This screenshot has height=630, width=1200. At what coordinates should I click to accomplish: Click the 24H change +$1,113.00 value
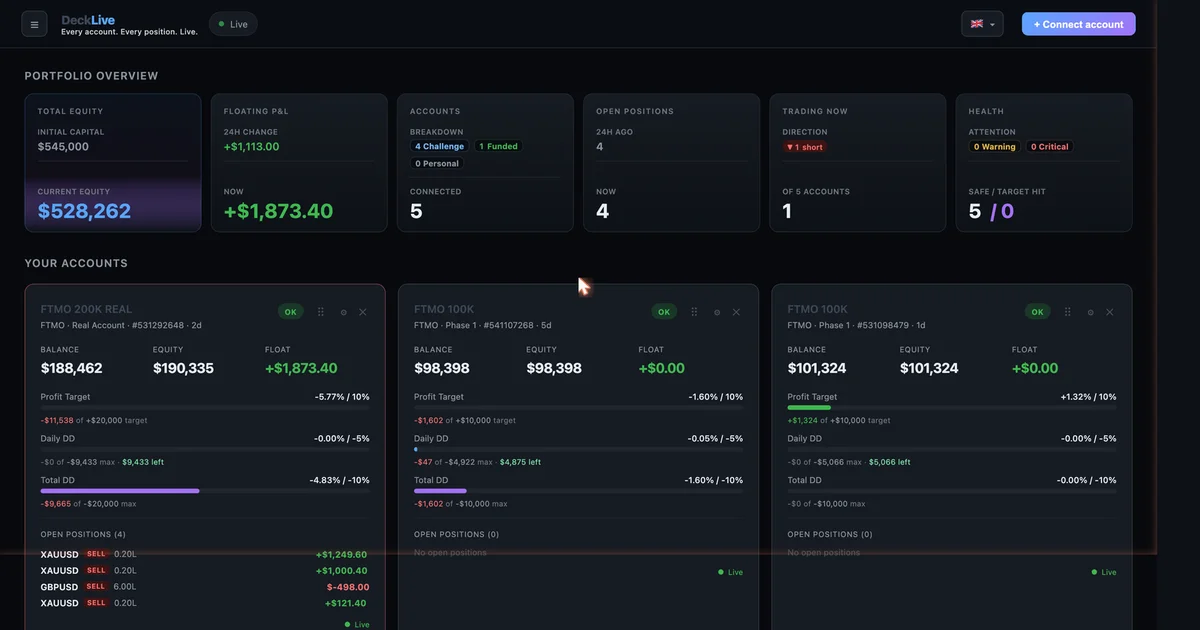tap(251, 147)
